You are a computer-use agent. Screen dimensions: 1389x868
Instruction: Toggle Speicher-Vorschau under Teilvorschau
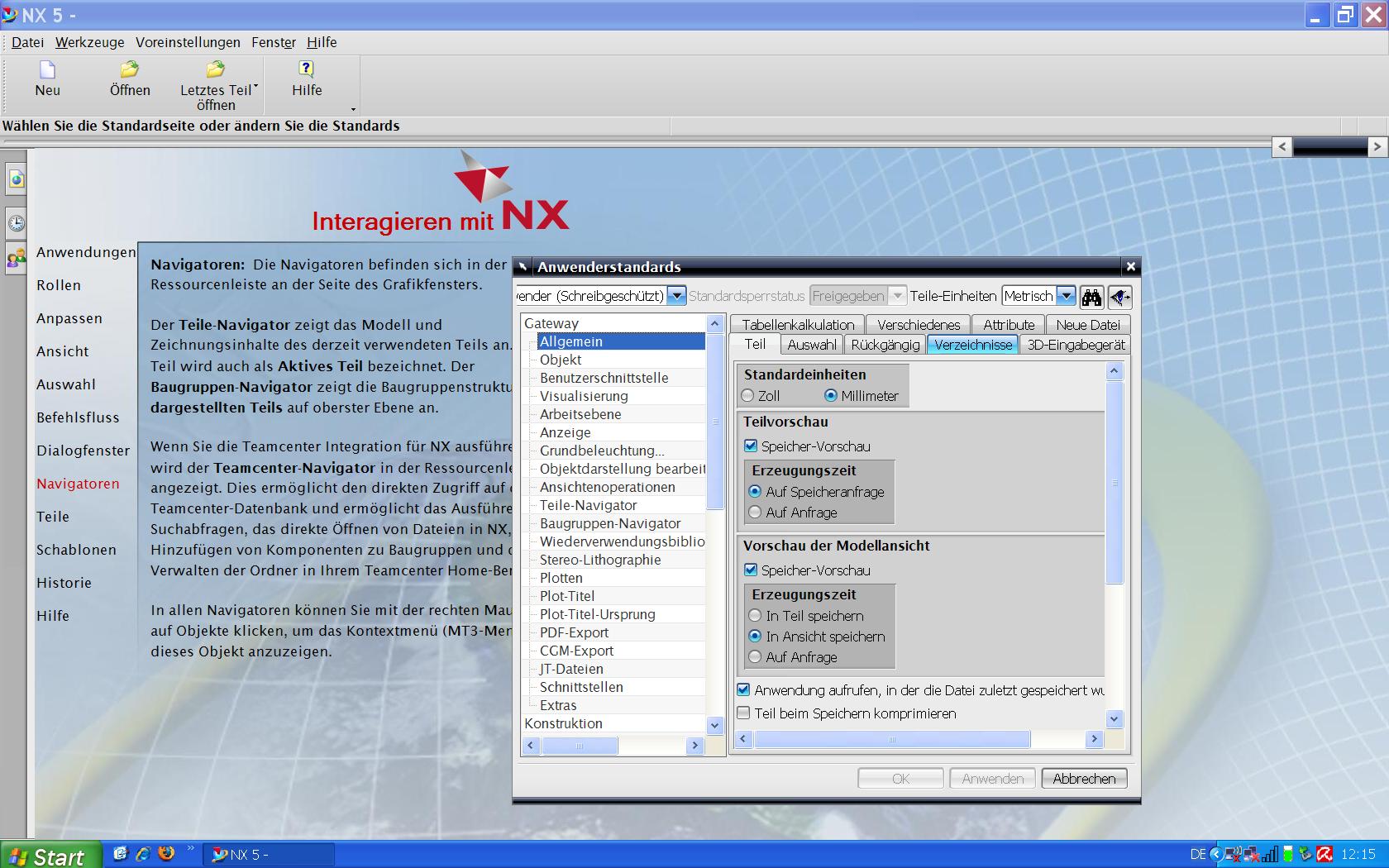click(751, 446)
